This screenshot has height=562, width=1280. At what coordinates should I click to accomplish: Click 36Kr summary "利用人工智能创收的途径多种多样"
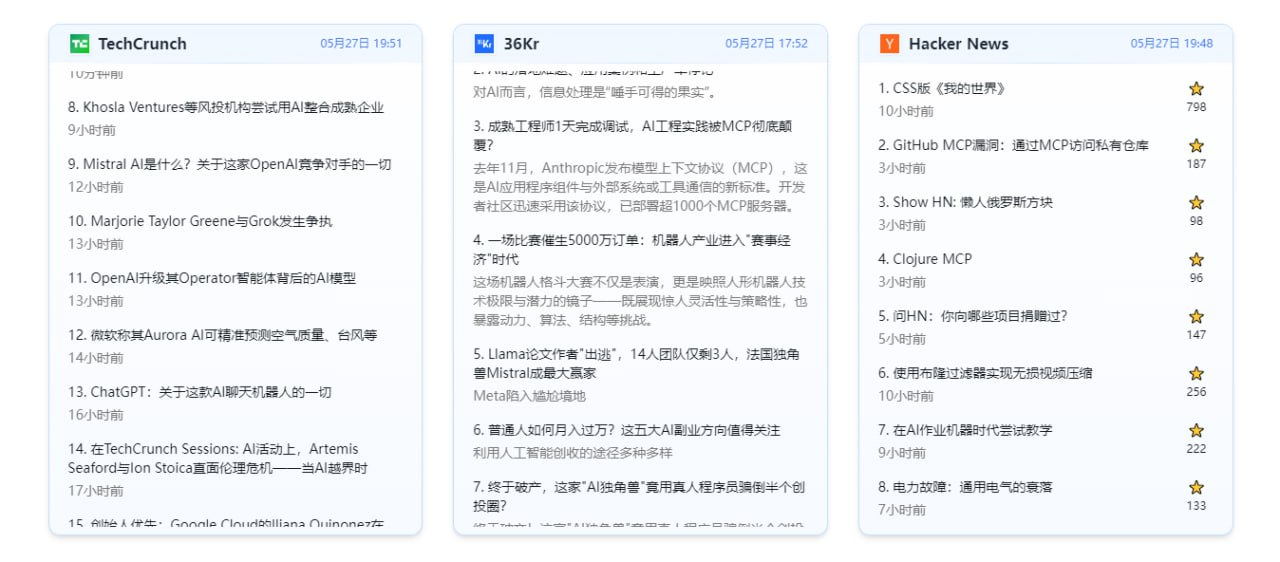[573, 453]
